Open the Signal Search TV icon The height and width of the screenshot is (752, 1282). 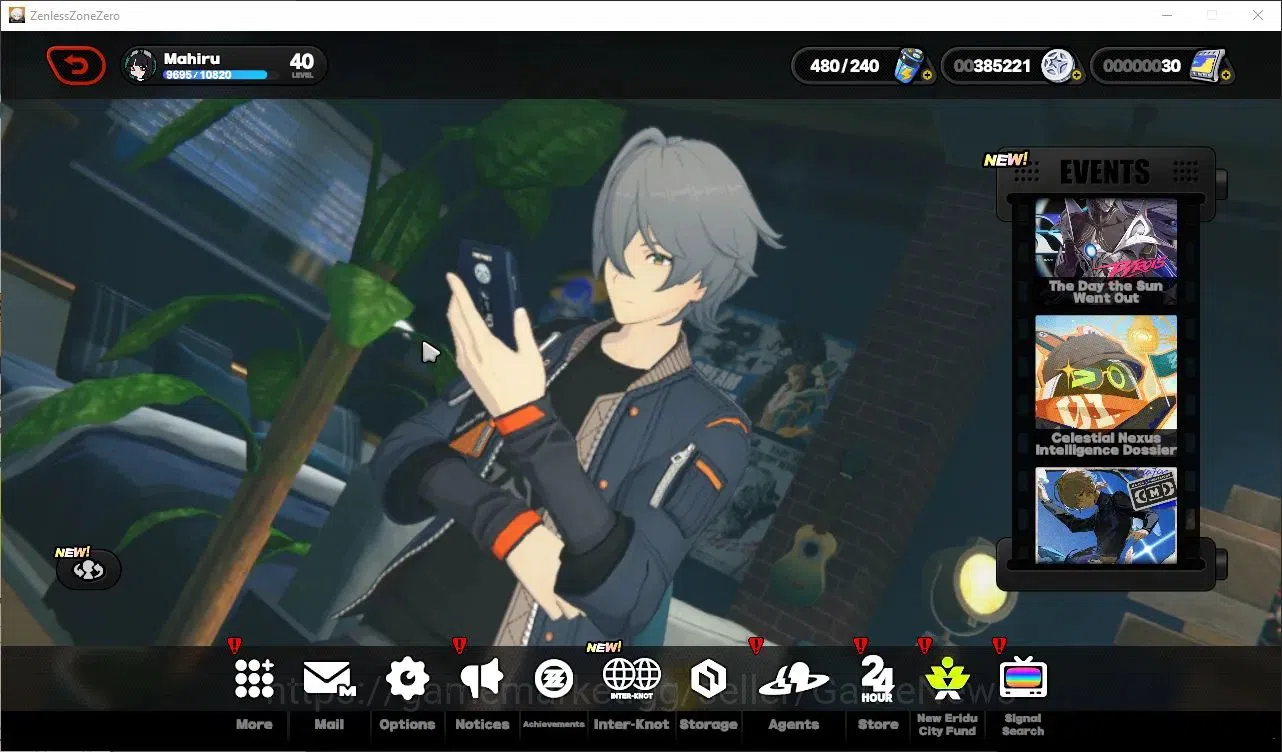[x=1023, y=678]
